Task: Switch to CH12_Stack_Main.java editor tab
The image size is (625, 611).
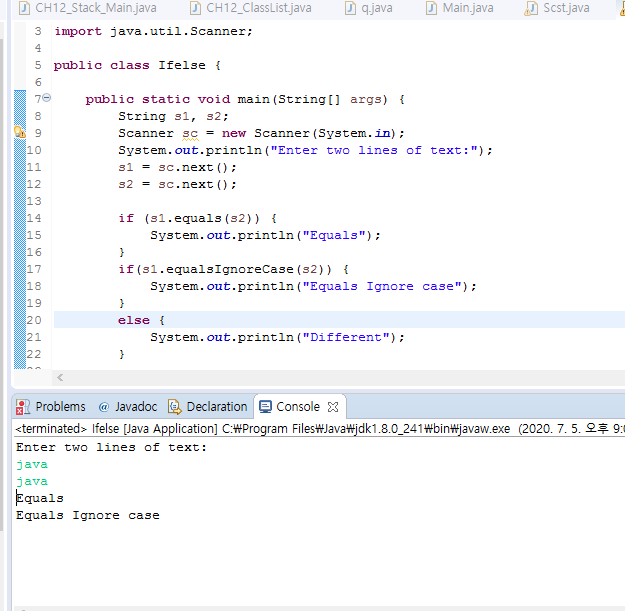Action: [88, 8]
